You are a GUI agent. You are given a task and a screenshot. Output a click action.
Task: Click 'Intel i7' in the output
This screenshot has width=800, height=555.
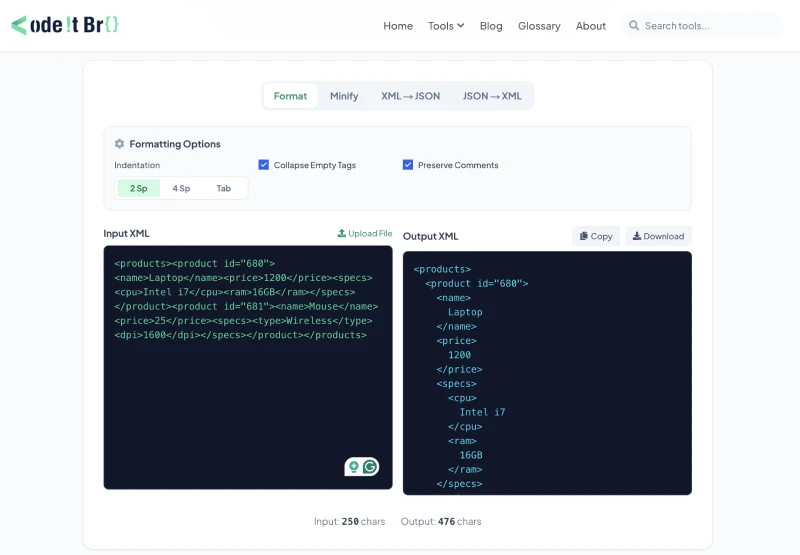[x=482, y=412]
